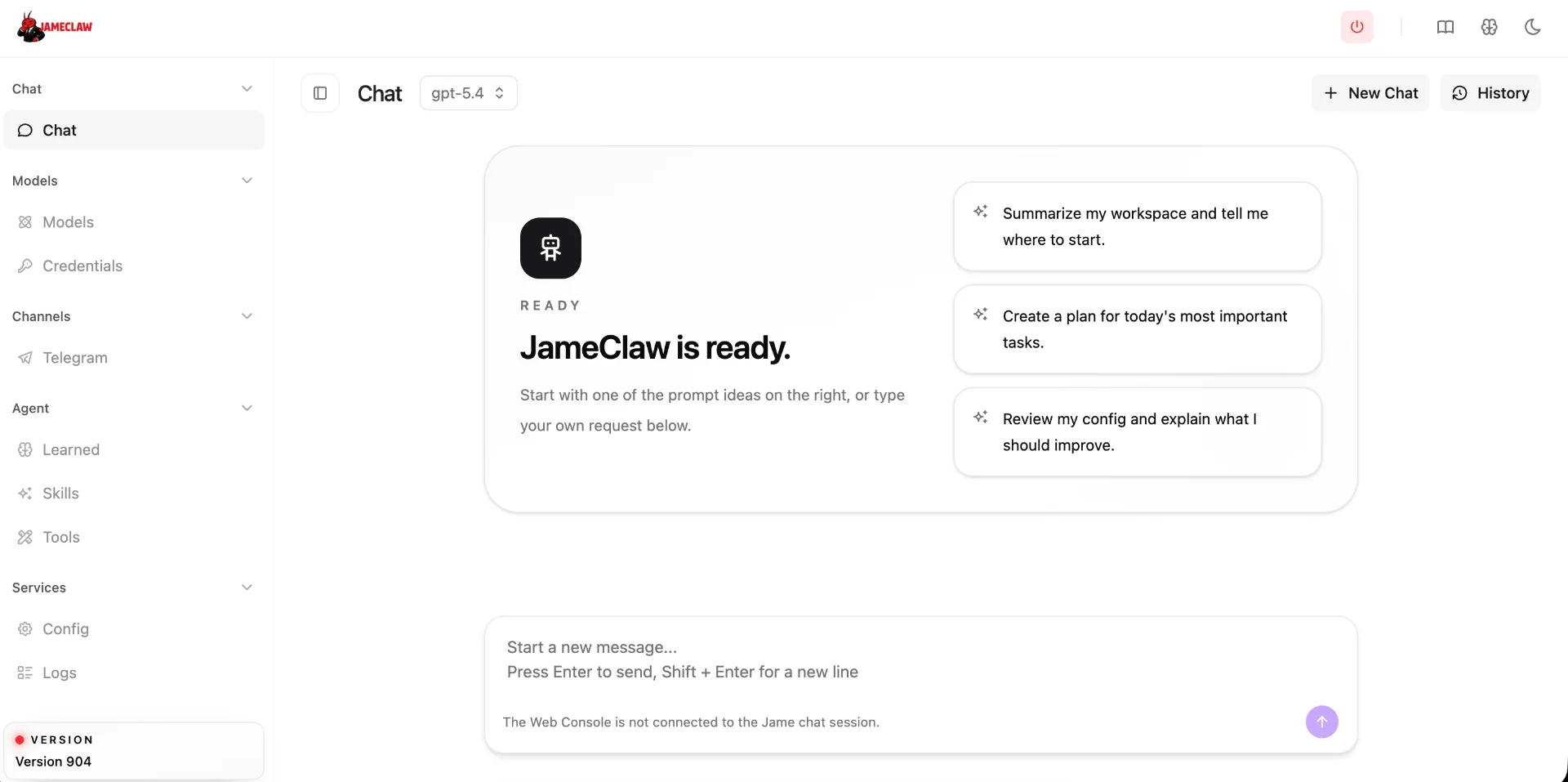Open the Logs page
Screen dimensions: 1568x782
click(x=134, y=673)
